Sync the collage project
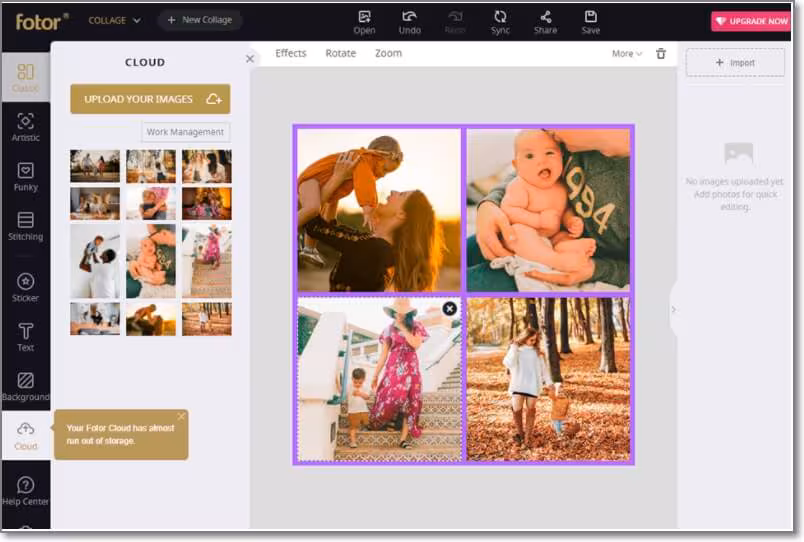This screenshot has width=804, height=542. pyautogui.click(x=500, y=23)
